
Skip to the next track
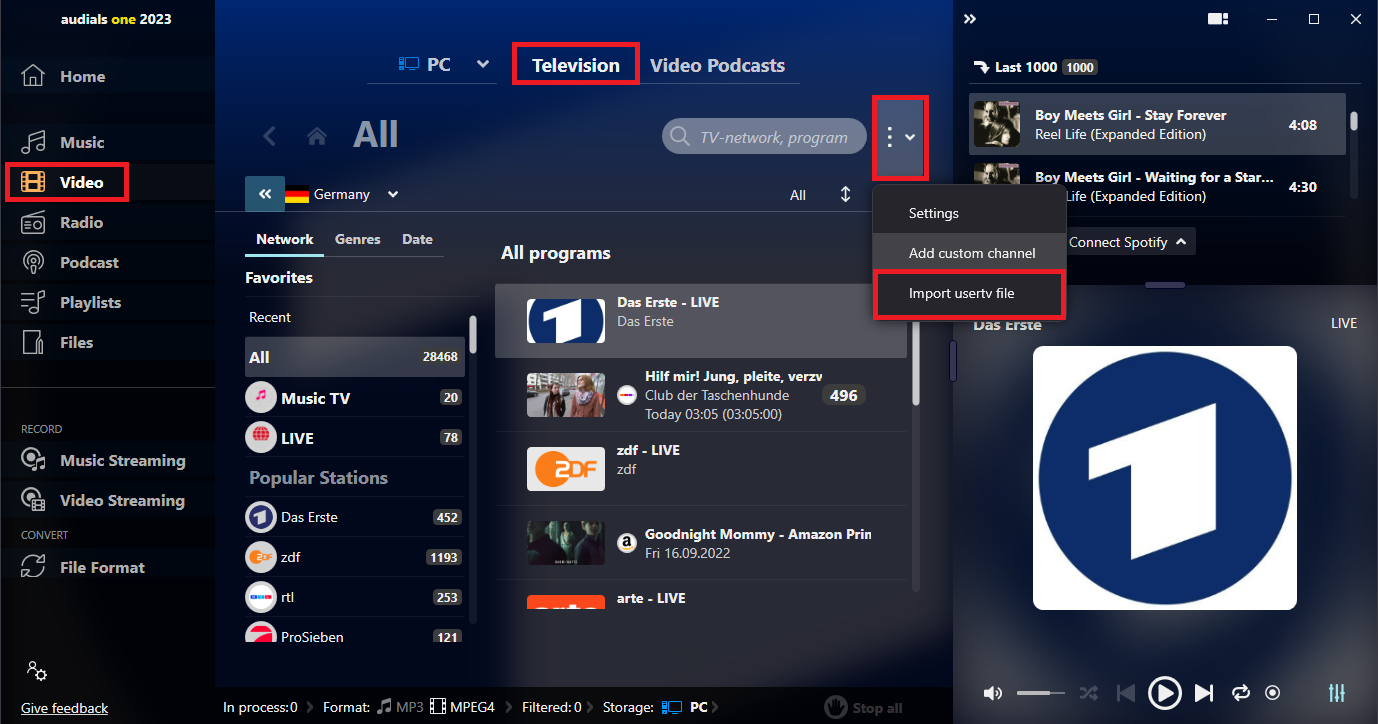(x=1204, y=693)
